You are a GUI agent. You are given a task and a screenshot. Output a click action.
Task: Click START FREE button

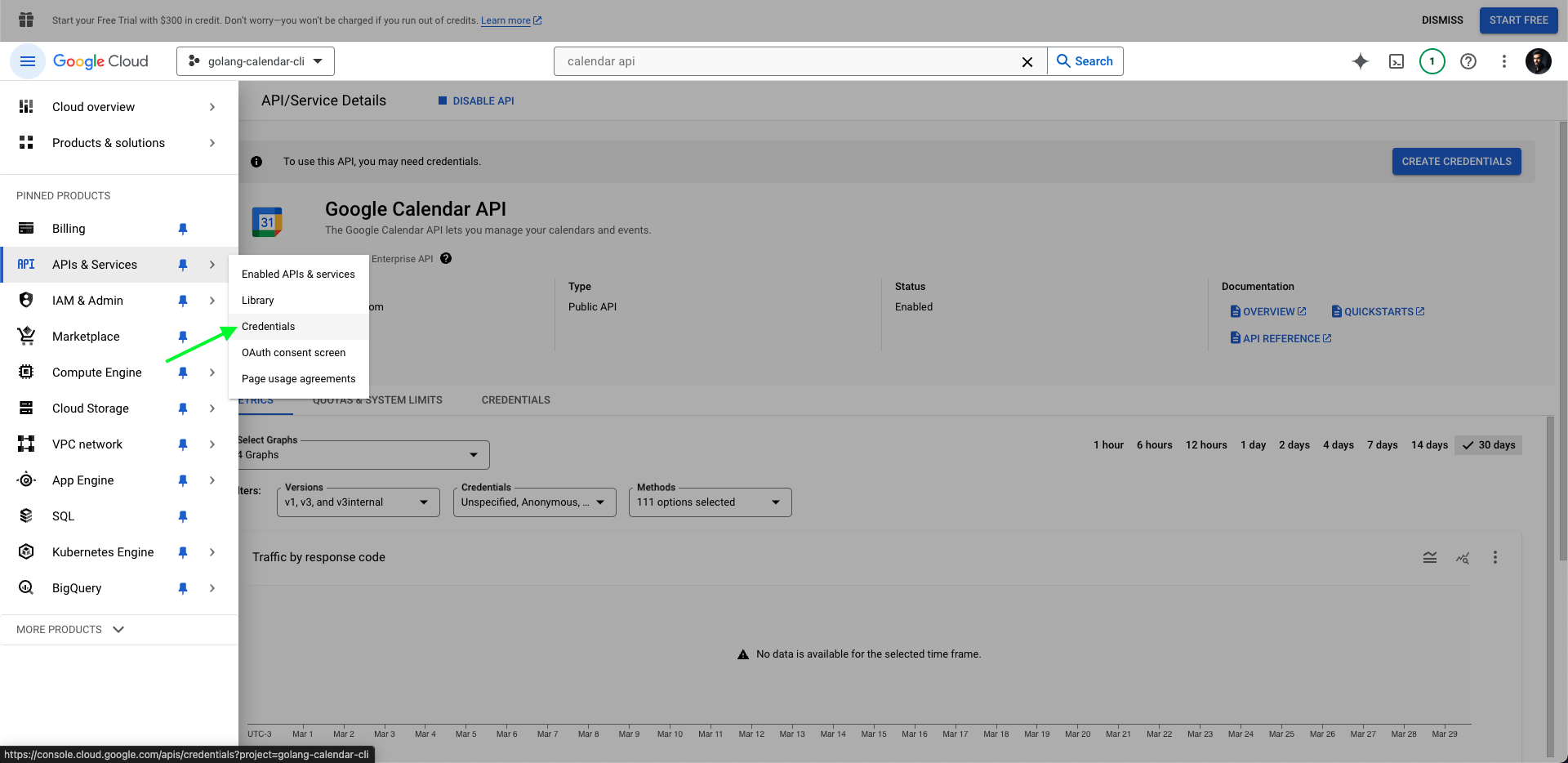click(x=1519, y=20)
